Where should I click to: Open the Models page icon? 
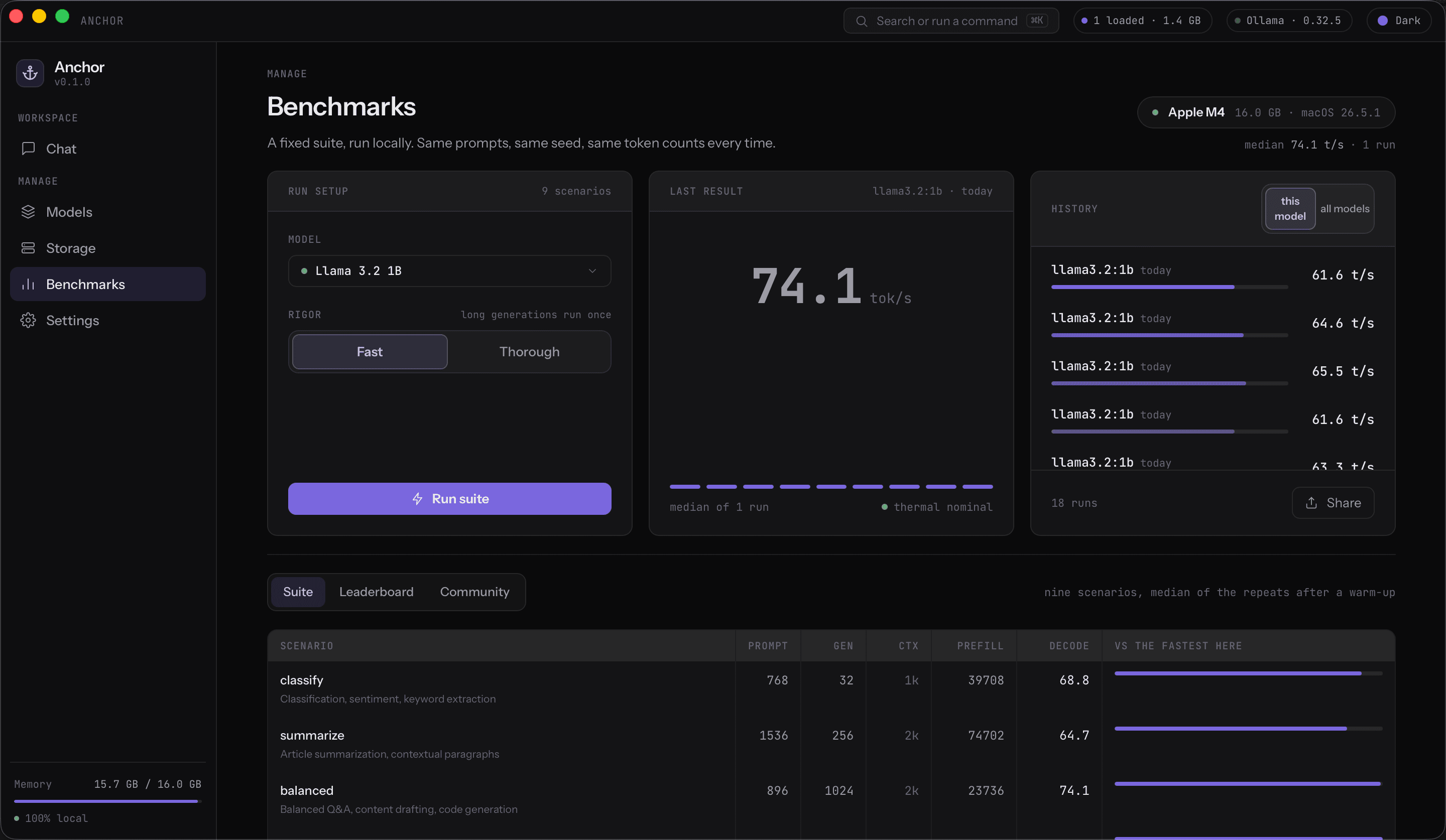pyautogui.click(x=28, y=212)
